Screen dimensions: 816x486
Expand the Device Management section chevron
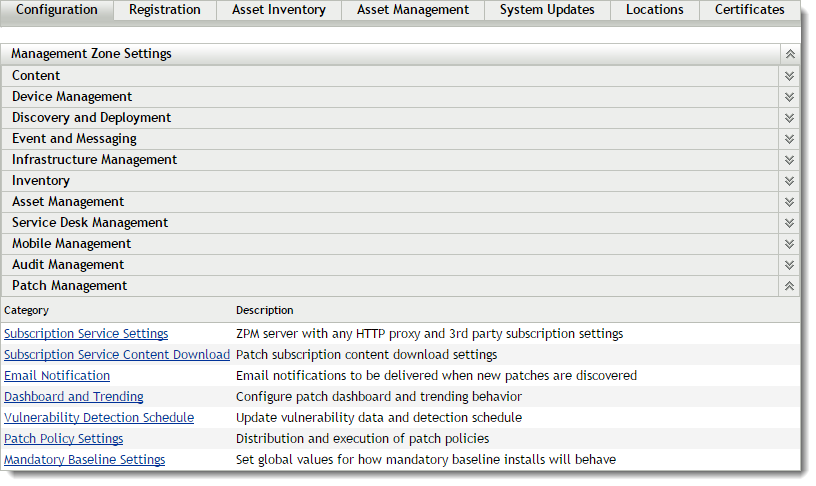pos(789,97)
